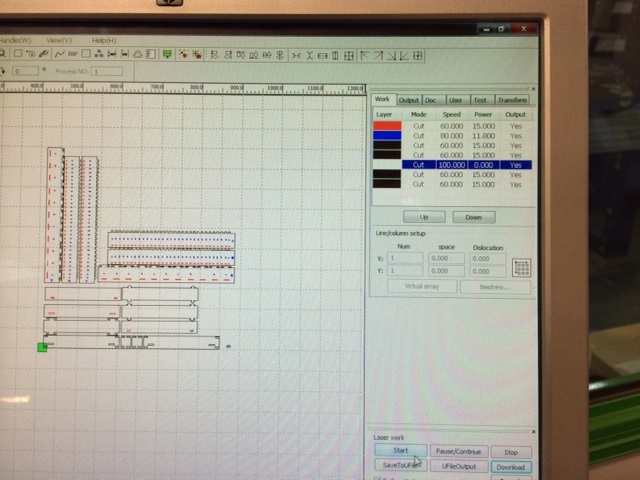Screen dimensions: 640x480
Task: Click the 100.000 speed in highlighted row
Action: (x=451, y=165)
